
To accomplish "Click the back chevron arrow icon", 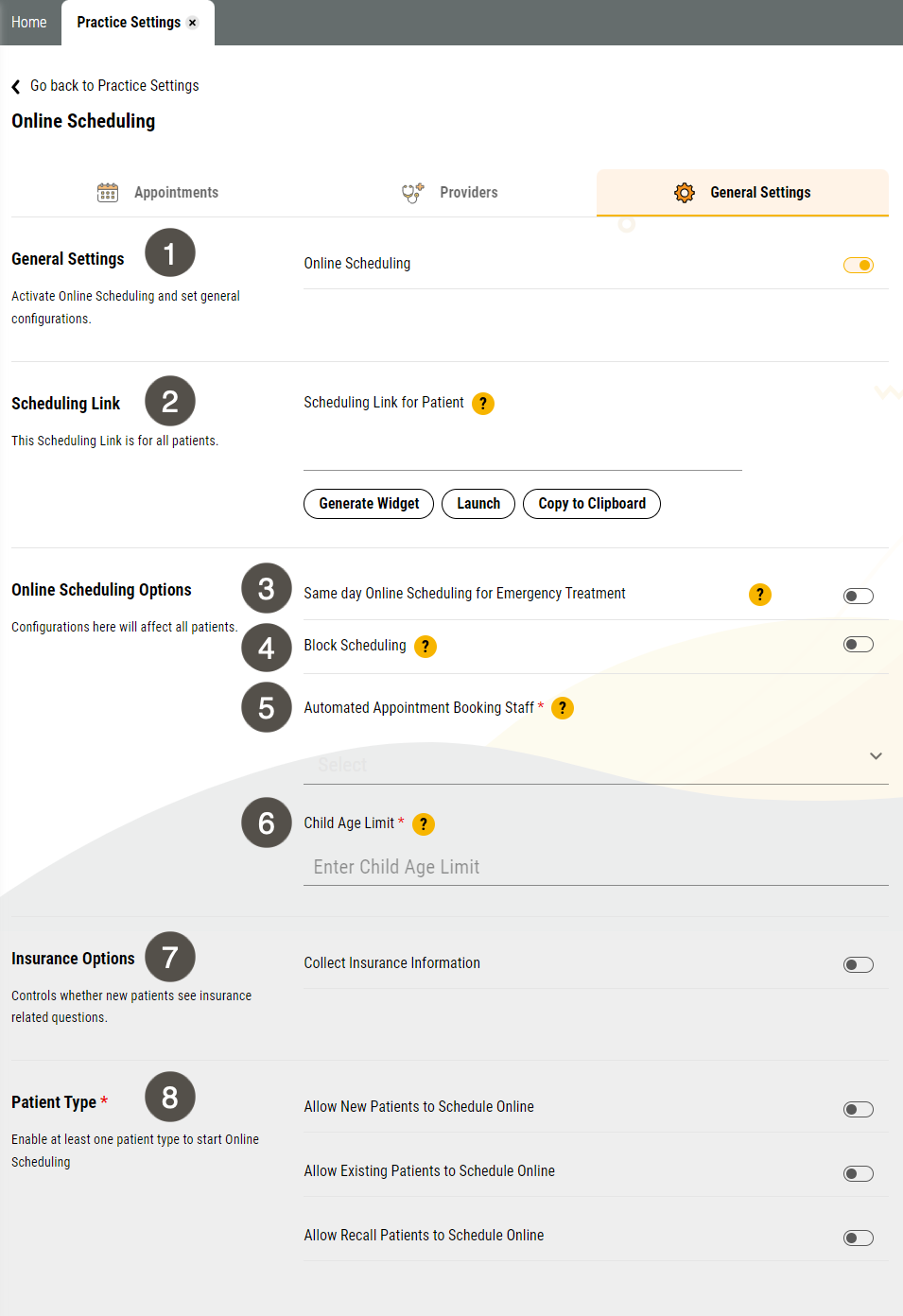I will coord(16,87).
